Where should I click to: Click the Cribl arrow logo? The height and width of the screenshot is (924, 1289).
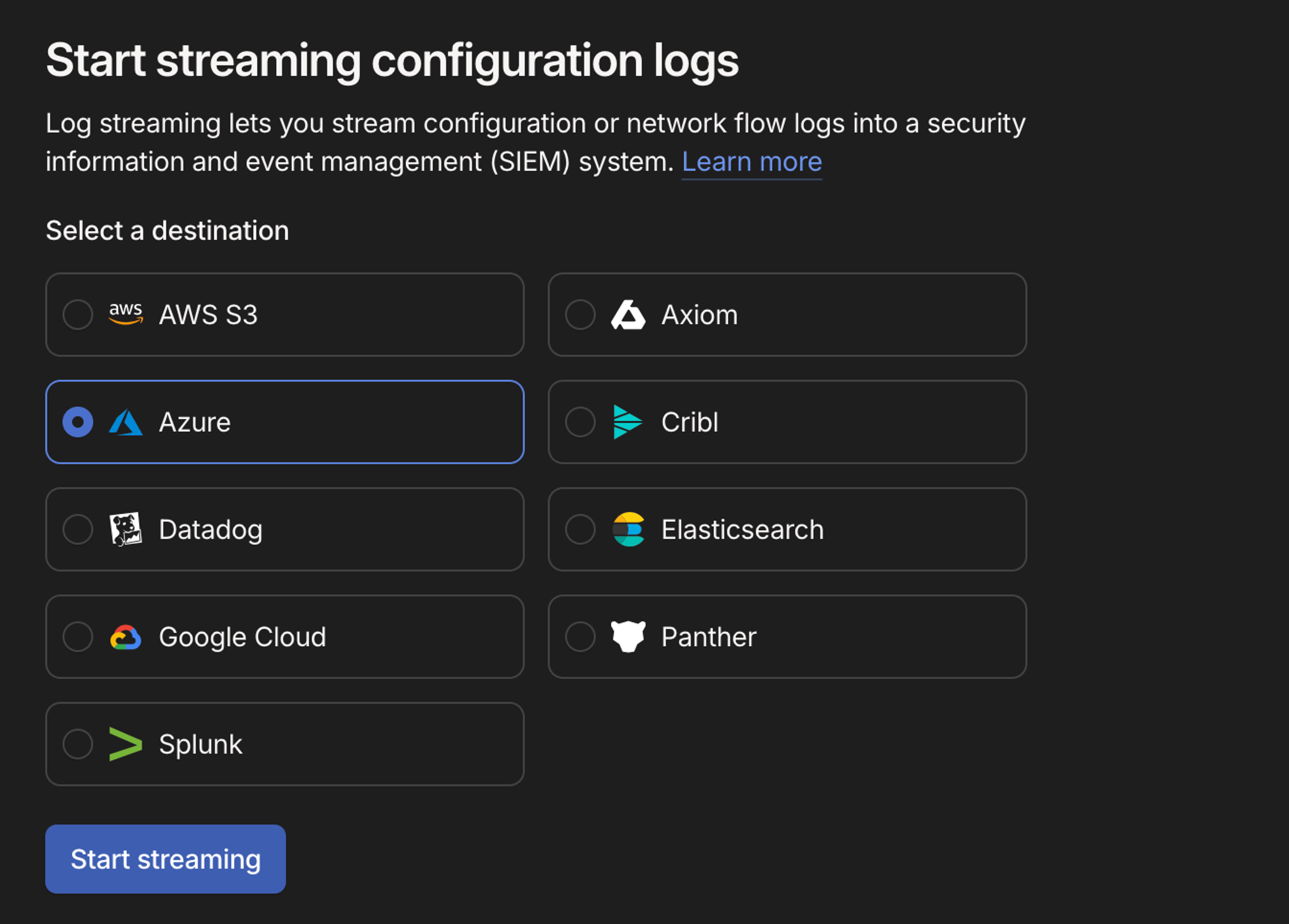(628, 422)
